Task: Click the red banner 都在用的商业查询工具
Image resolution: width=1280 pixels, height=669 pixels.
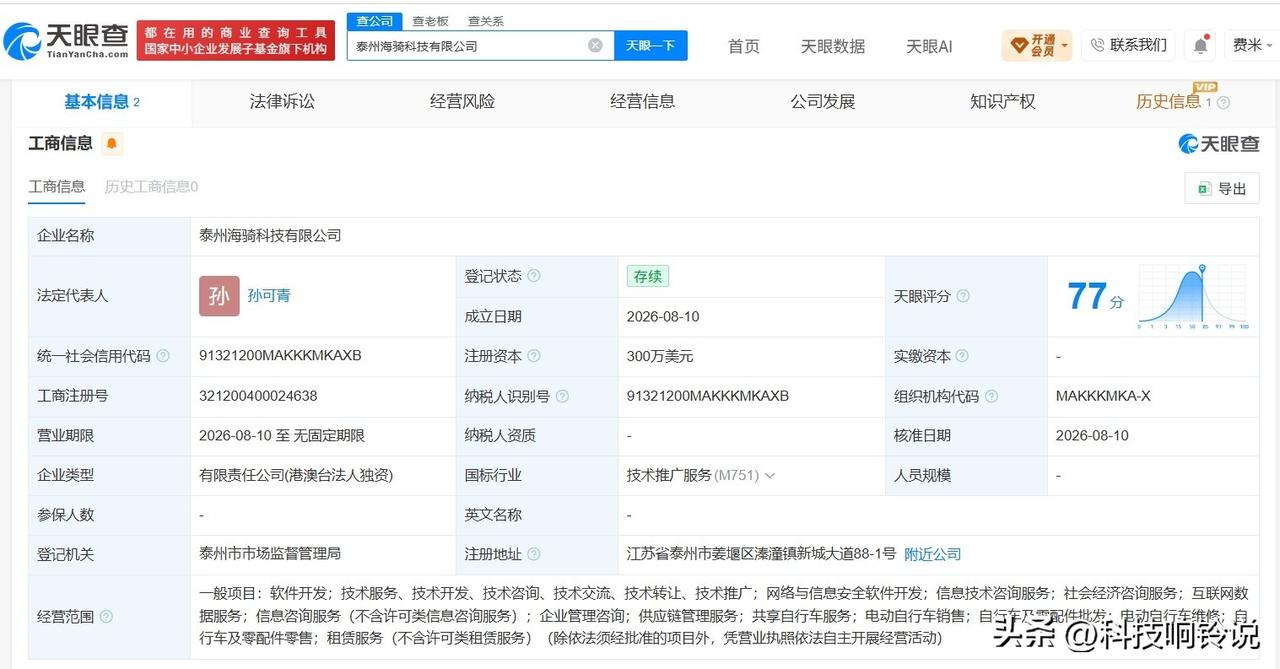Action: [x=236, y=41]
